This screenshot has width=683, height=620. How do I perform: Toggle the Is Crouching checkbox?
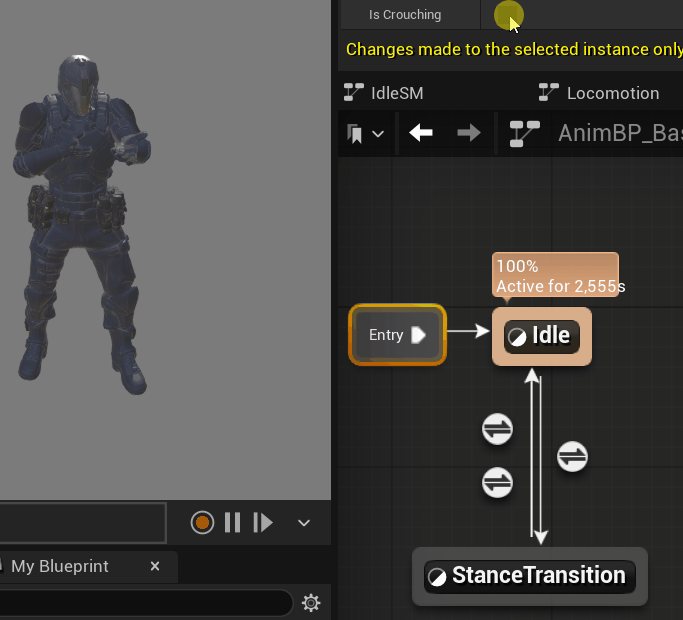pyautogui.click(x=508, y=15)
